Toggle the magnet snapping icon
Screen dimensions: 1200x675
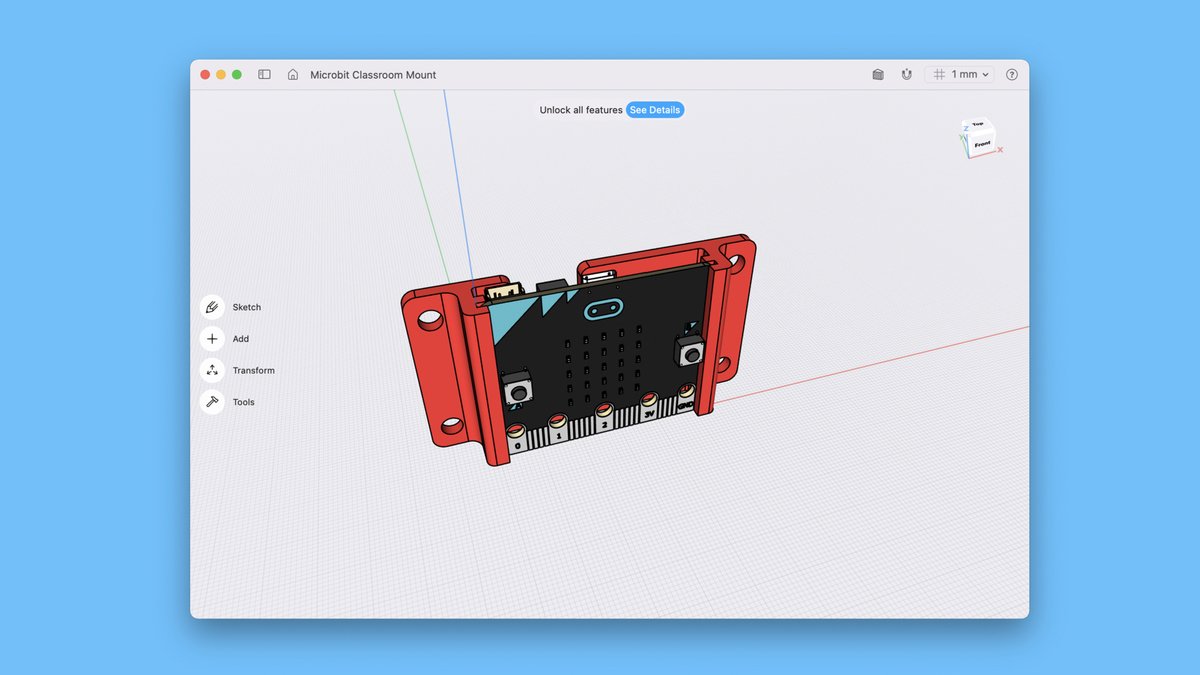coord(906,75)
